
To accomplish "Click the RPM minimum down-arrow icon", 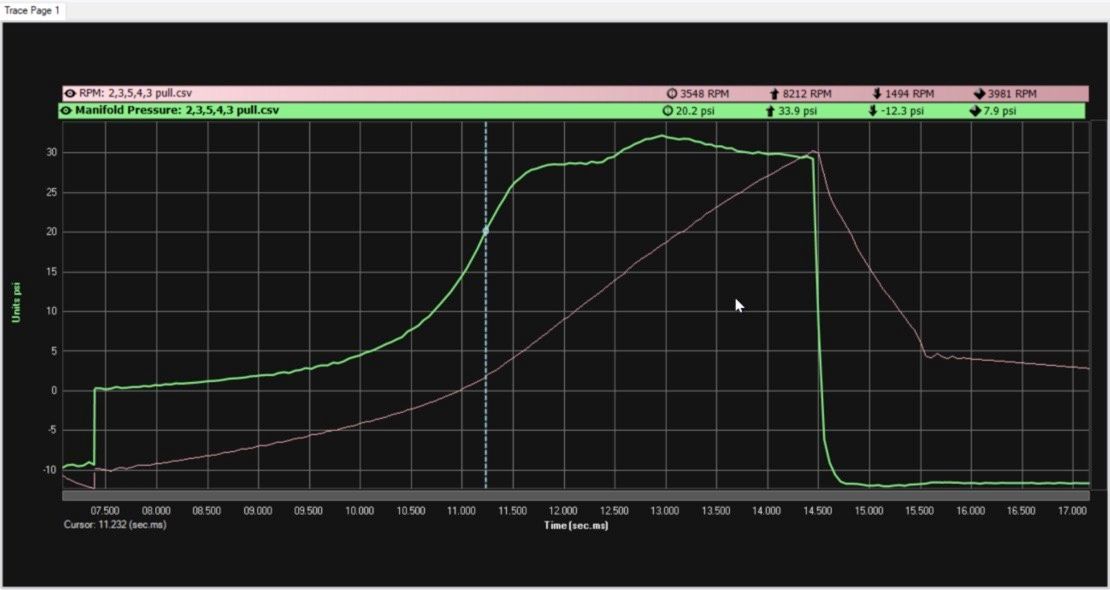I will coord(877,93).
